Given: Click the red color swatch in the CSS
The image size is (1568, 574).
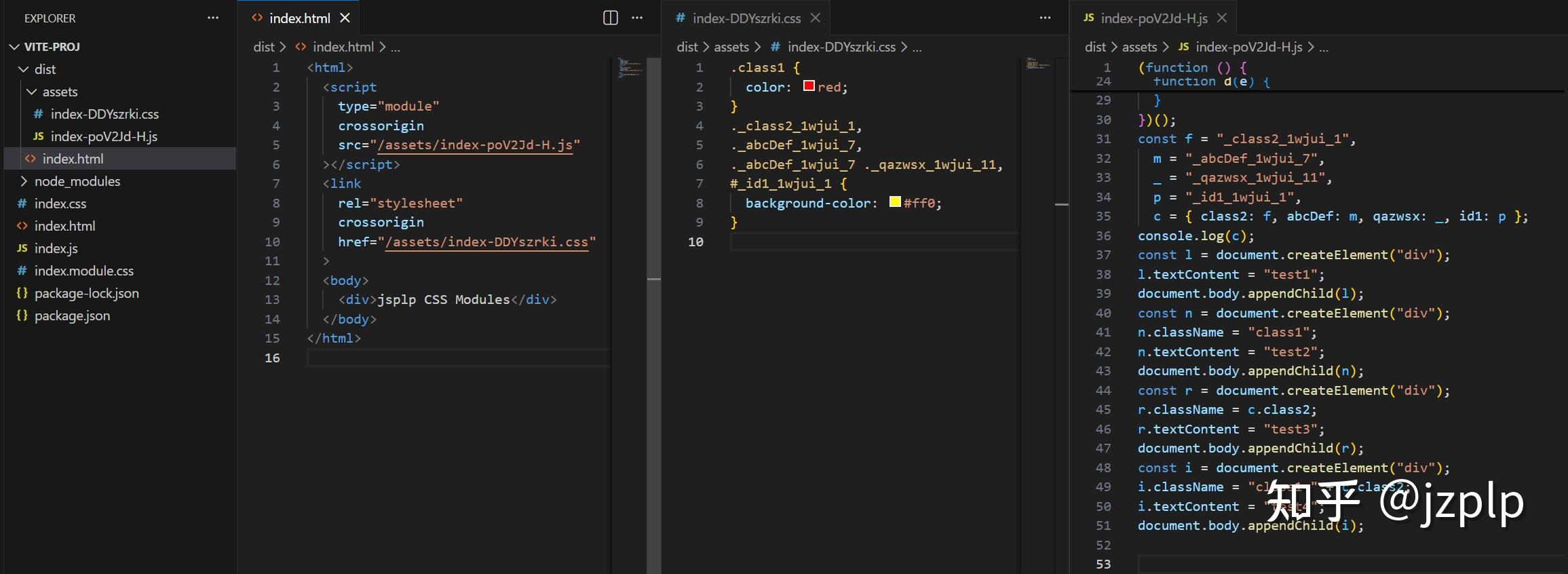Looking at the screenshot, I should coord(809,86).
